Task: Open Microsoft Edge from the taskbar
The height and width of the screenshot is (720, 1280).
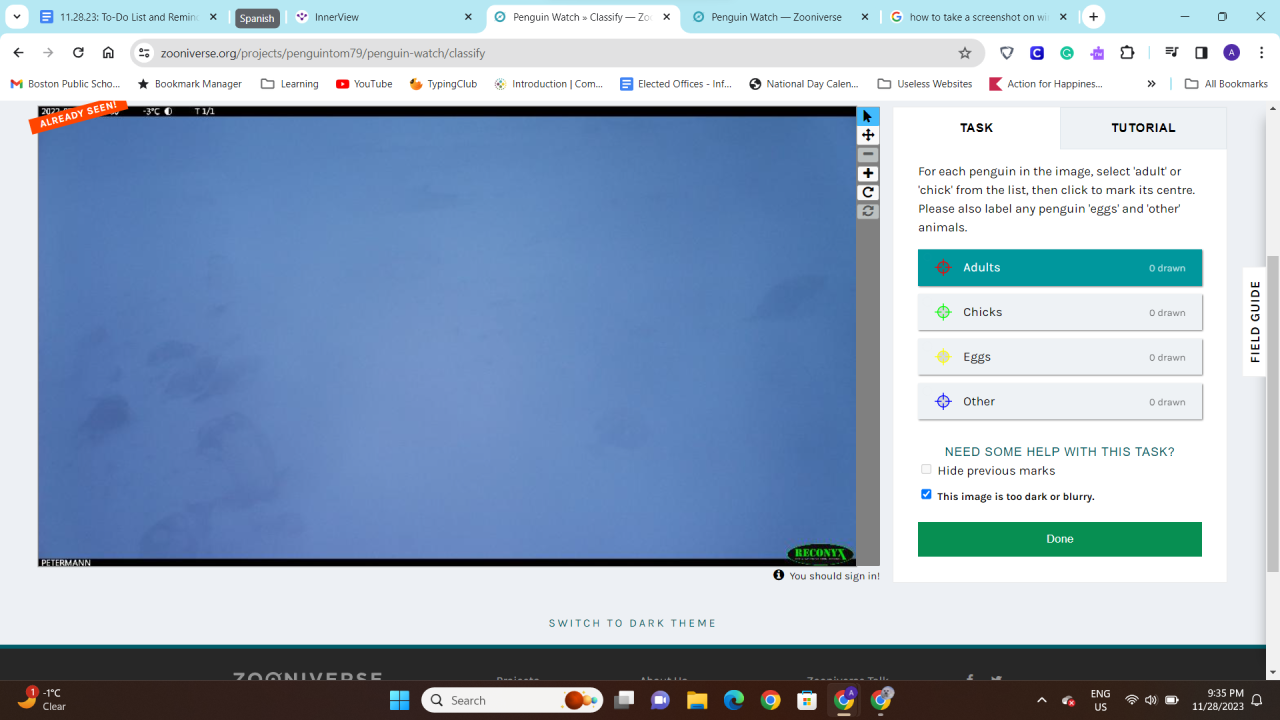Action: click(734, 700)
